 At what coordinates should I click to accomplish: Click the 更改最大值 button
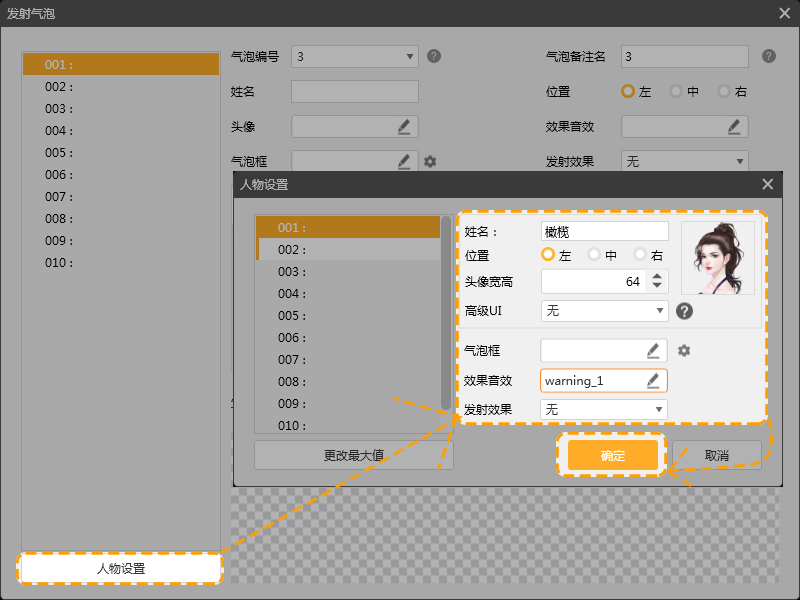tap(353, 455)
